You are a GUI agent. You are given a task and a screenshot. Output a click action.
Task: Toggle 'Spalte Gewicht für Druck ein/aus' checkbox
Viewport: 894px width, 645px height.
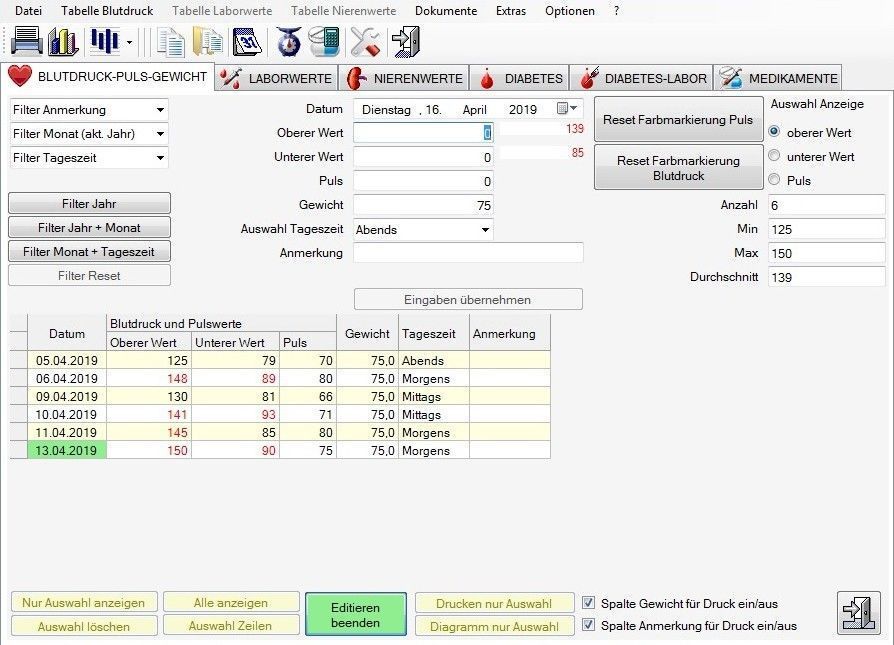tap(589, 603)
